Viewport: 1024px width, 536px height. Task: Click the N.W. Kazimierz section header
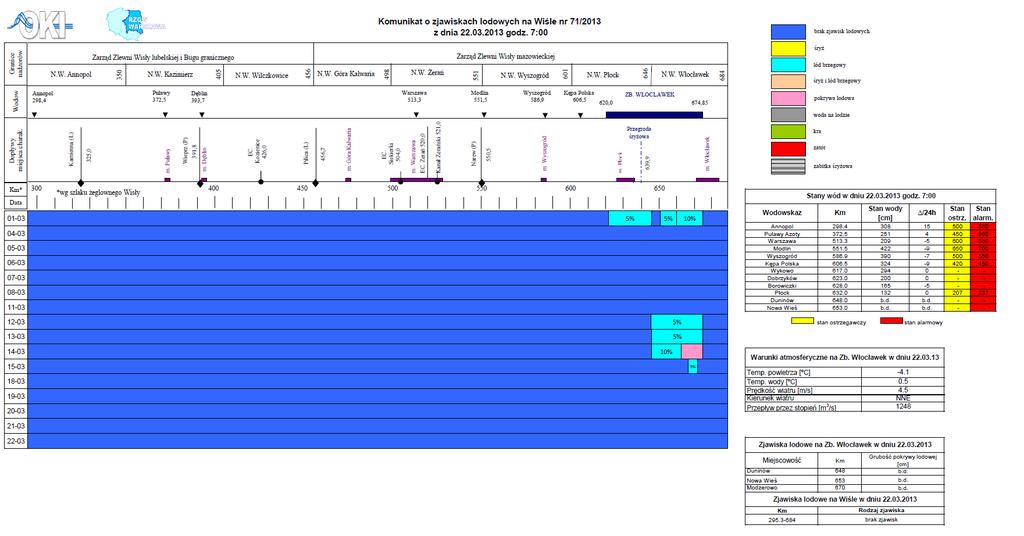170,74
